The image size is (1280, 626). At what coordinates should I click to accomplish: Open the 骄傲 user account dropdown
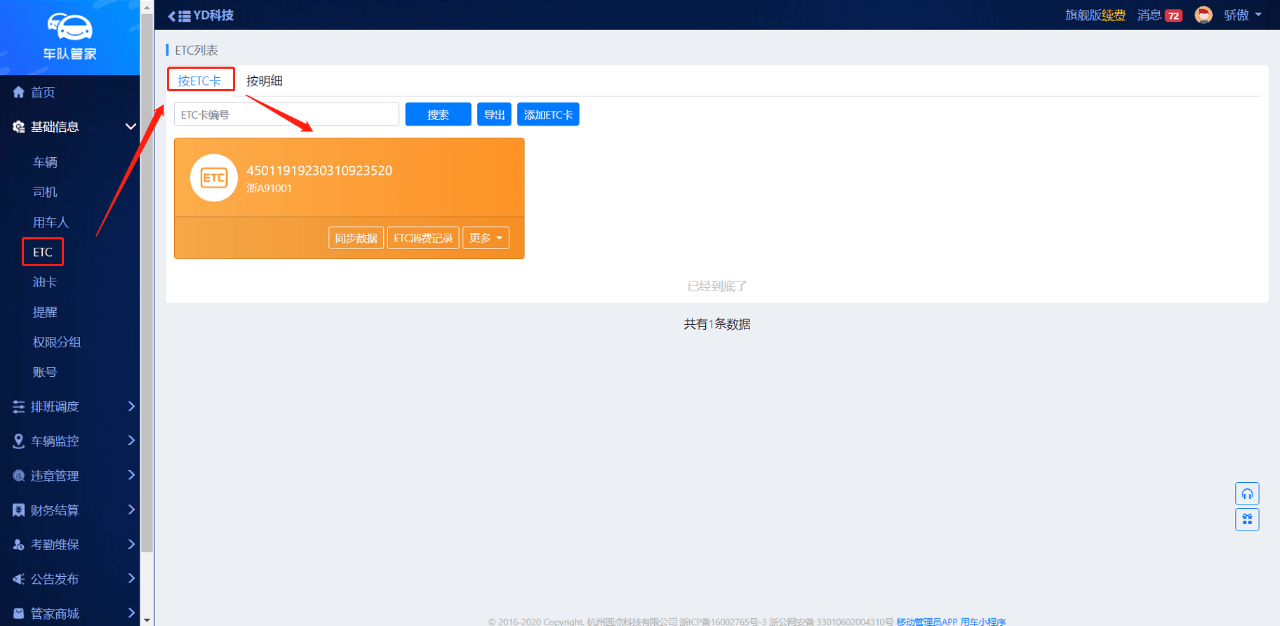pyautogui.click(x=1243, y=15)
